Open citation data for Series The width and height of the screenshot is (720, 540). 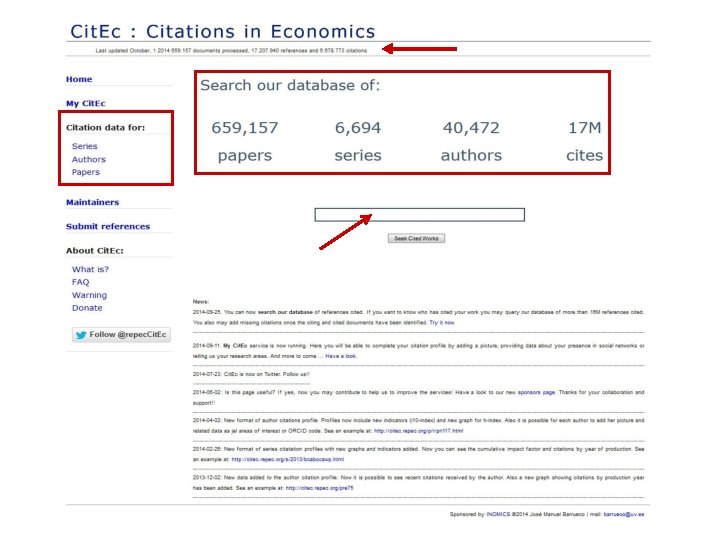coord(84,146)
